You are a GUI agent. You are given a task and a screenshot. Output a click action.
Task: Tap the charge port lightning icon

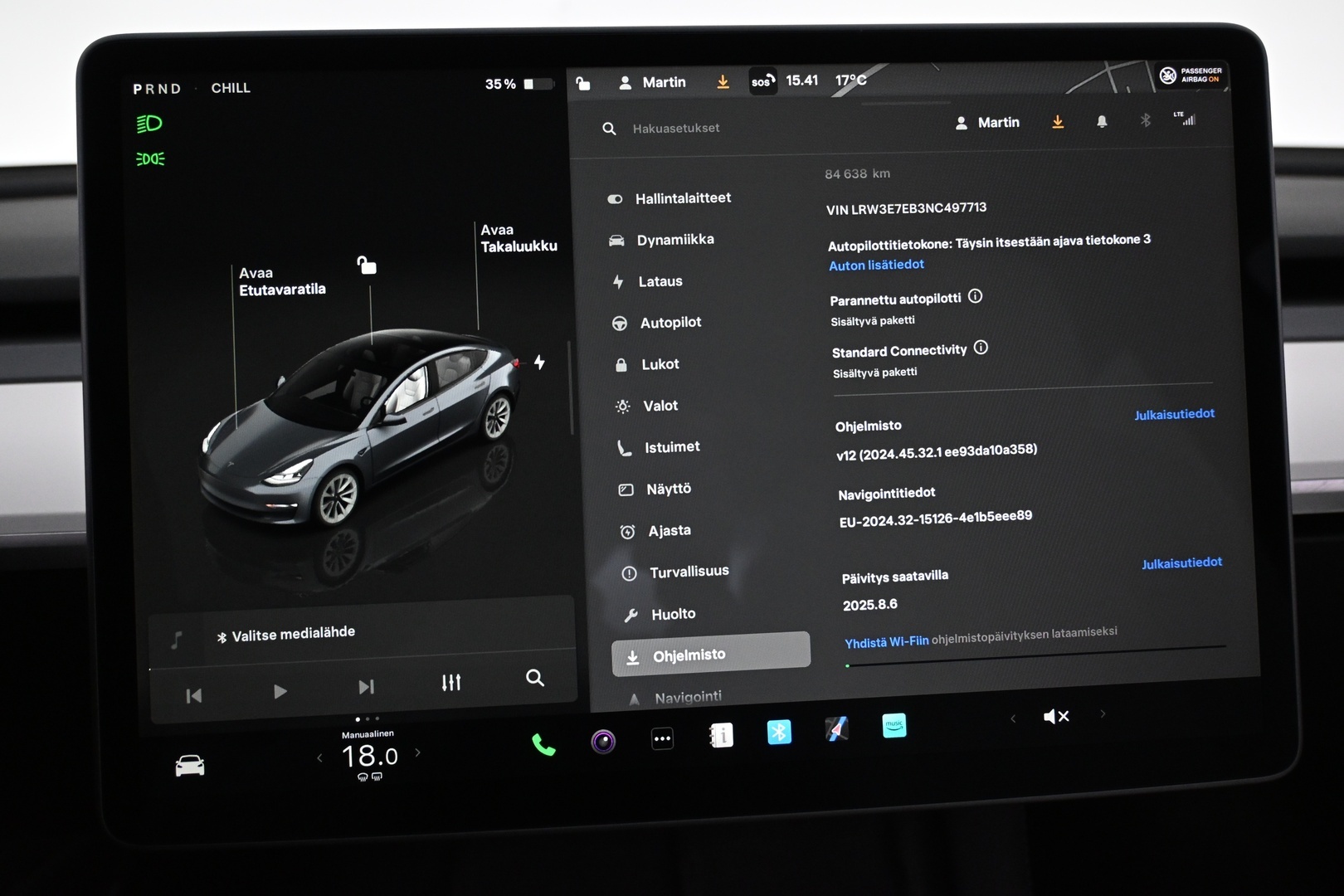(539, 363)
